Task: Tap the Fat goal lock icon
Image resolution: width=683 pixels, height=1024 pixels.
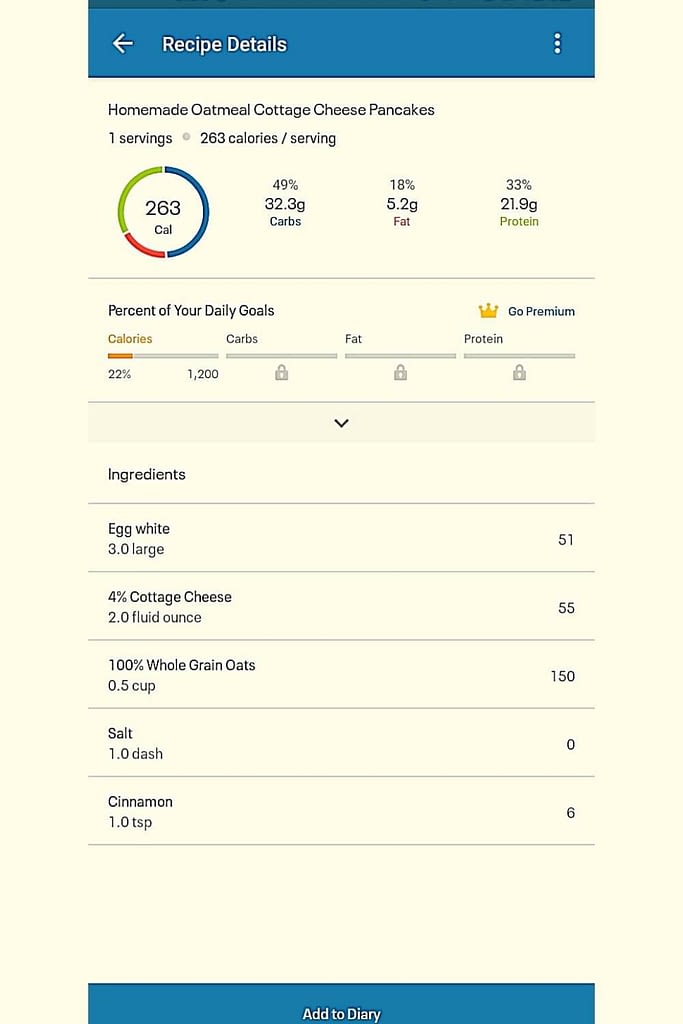Action: [x=400, y=373]
